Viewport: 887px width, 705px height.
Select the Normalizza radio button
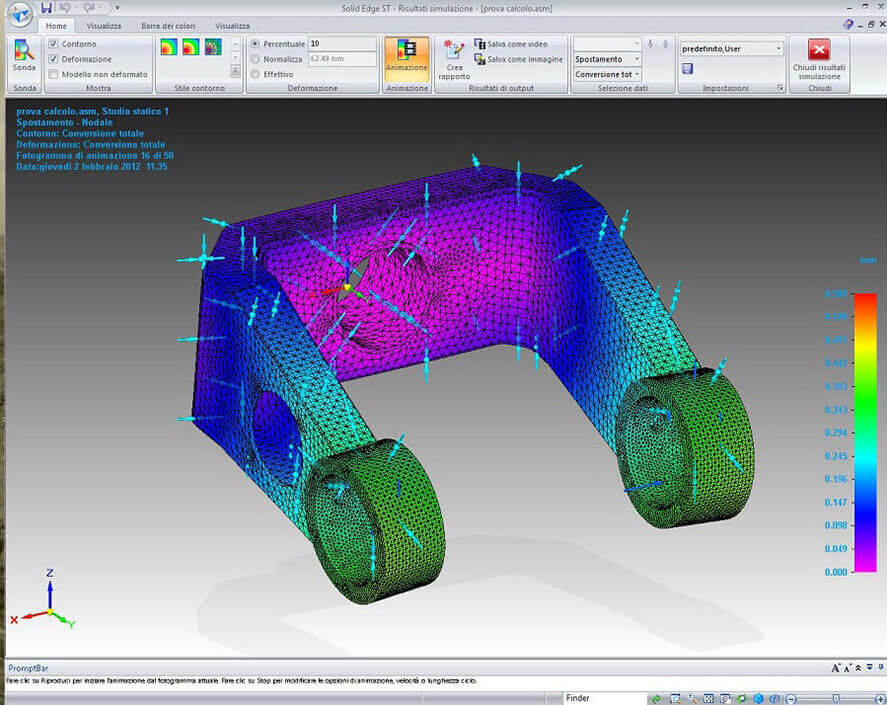pyautogui.click(x=255, y=59)
